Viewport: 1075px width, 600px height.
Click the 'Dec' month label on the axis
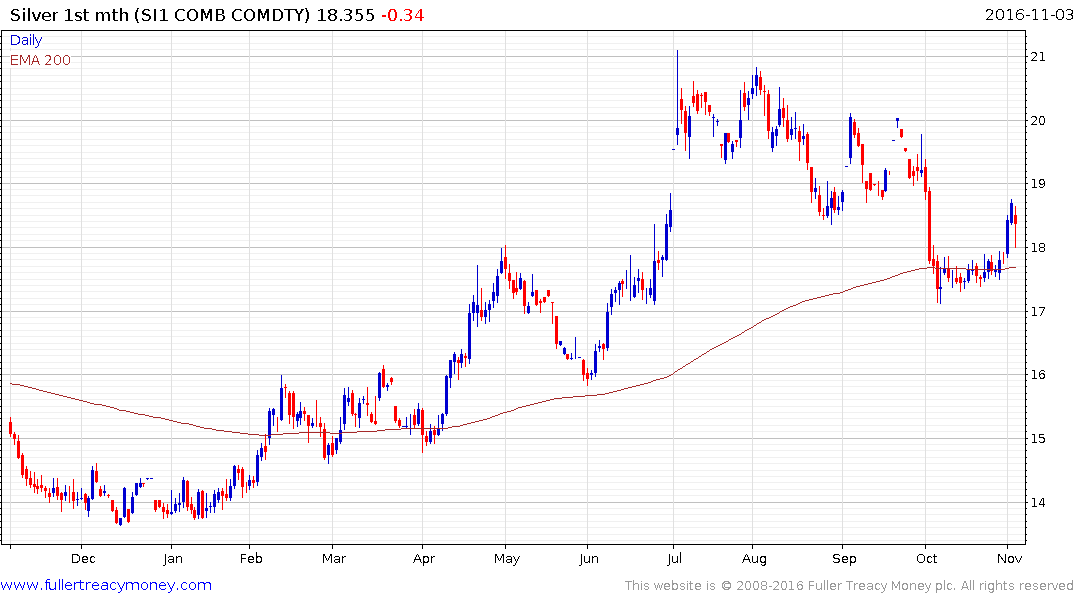(x=83, y=558)
